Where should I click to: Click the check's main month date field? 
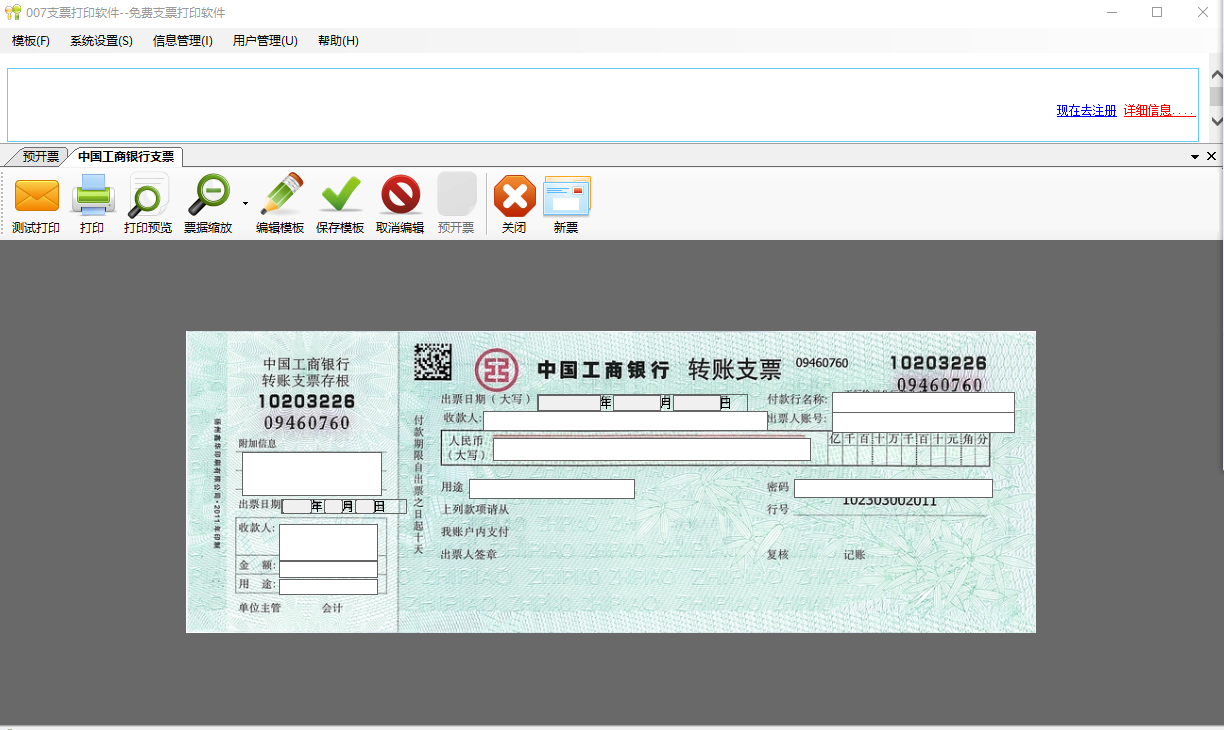[636, 403]
